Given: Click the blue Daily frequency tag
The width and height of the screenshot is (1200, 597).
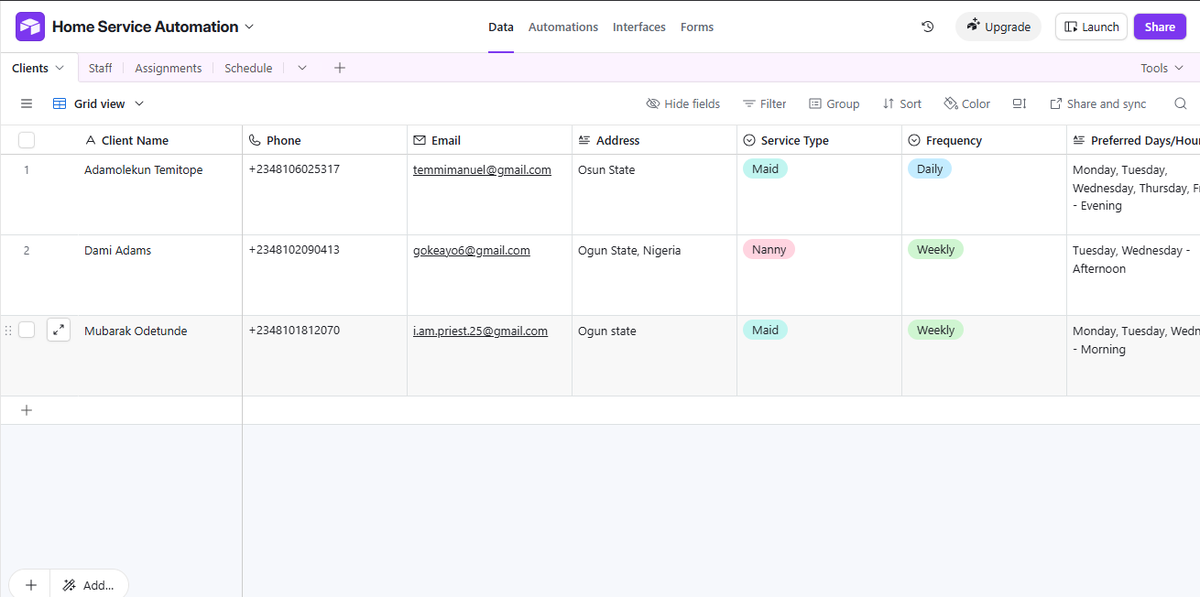Looking at the screenshot, I should [930, 169].
